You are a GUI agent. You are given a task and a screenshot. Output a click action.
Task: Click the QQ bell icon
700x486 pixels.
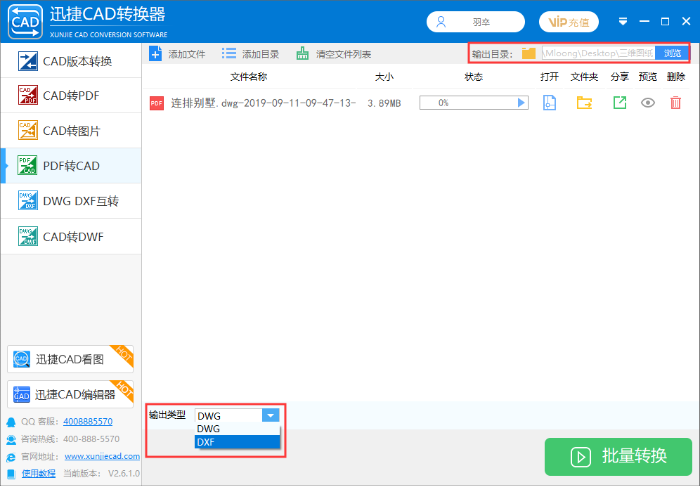(11, 422)
